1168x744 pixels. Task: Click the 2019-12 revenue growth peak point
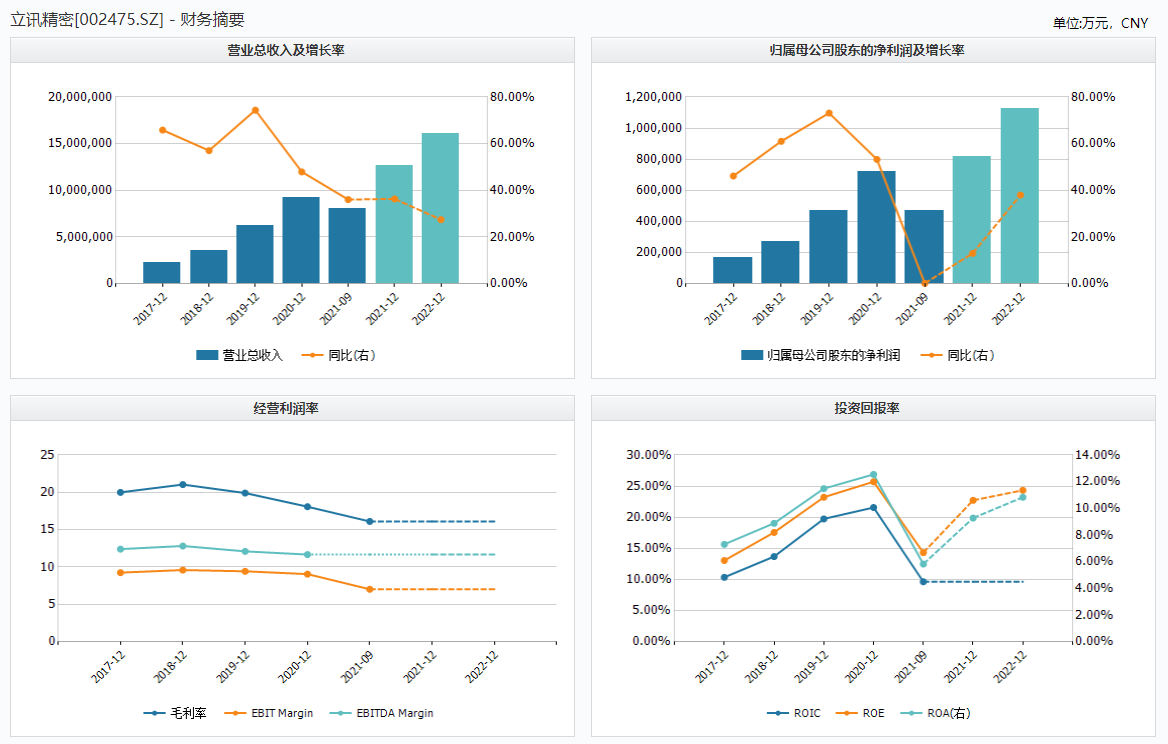click(x=255, y=110)
